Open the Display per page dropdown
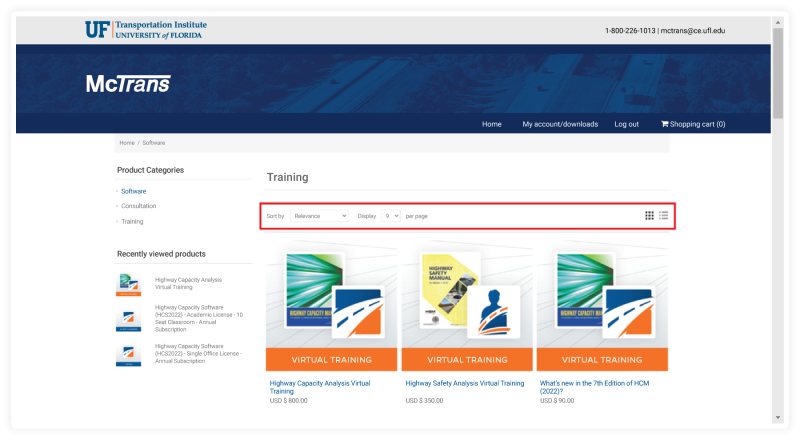 pyautogui.click(x=390, y=216)
